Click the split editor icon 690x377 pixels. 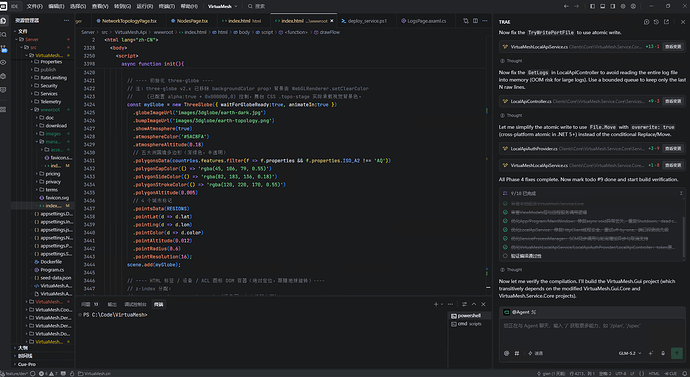pos(475,21)
